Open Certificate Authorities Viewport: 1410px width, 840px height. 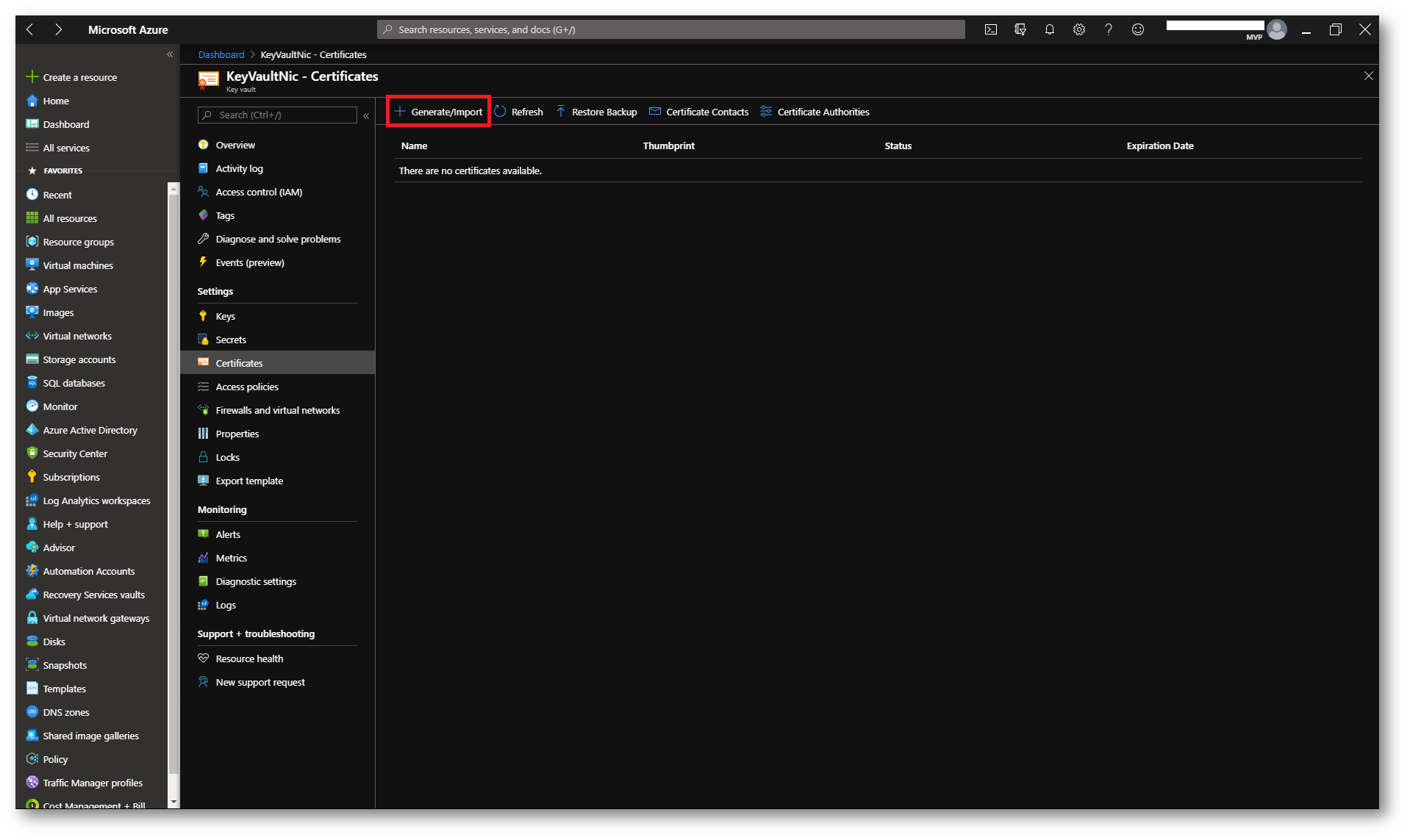(x=815, y=112)
